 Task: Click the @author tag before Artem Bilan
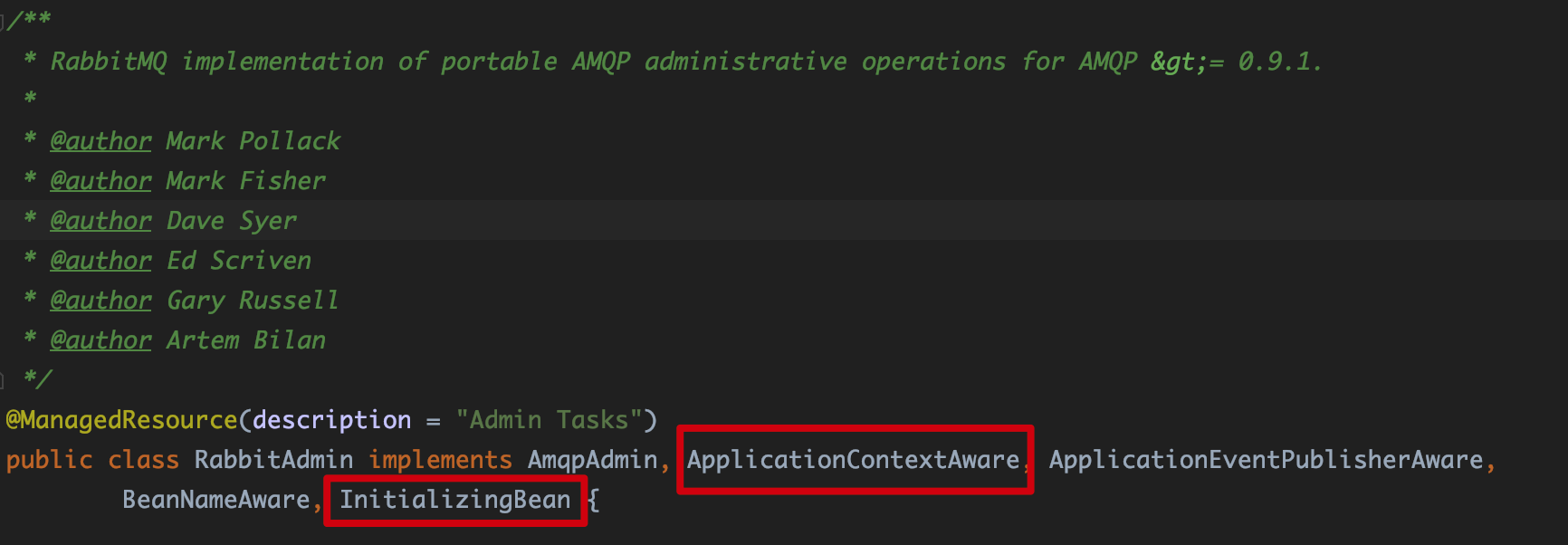click(x=100, y=340)
